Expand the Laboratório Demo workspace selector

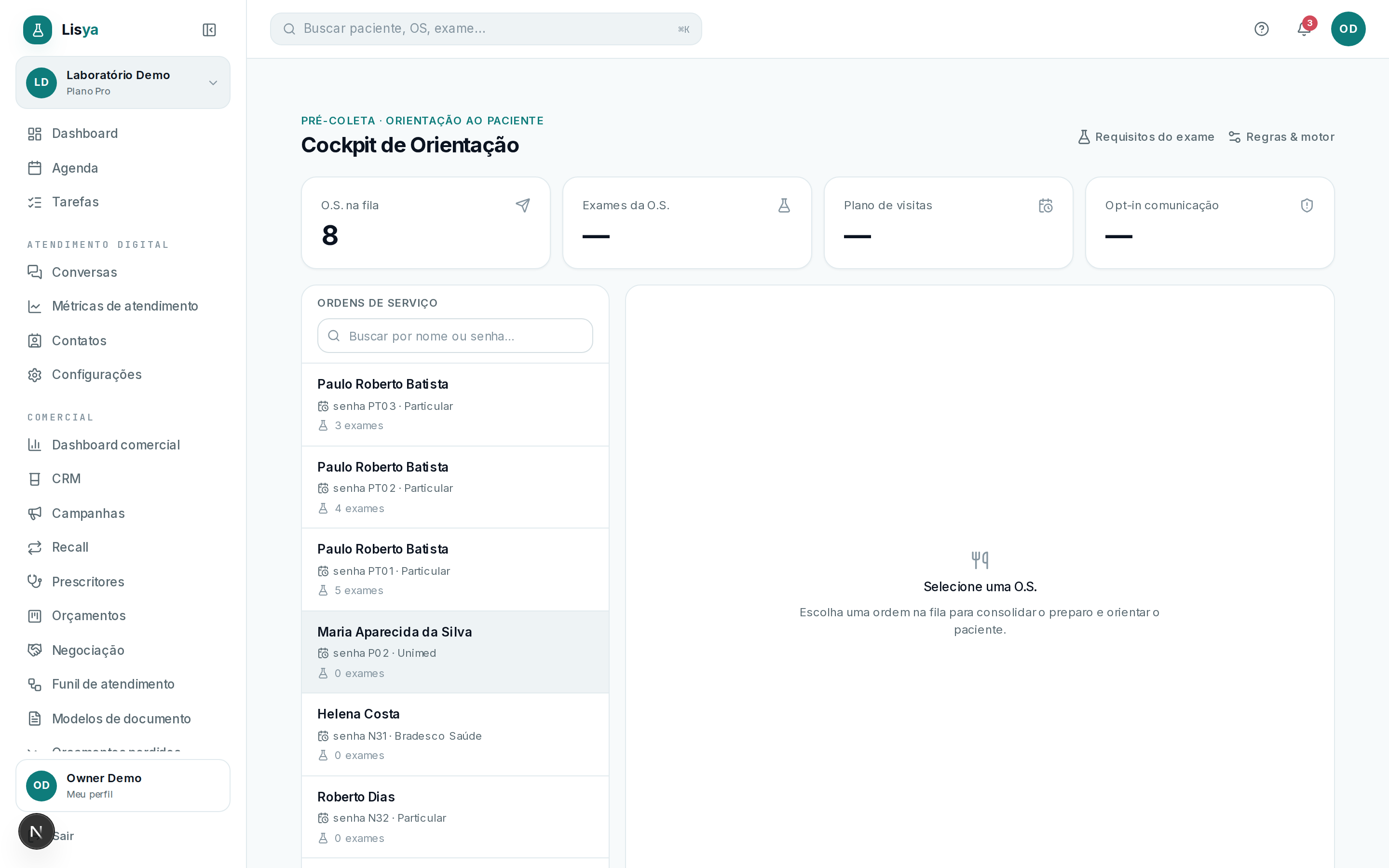(123, 82)
